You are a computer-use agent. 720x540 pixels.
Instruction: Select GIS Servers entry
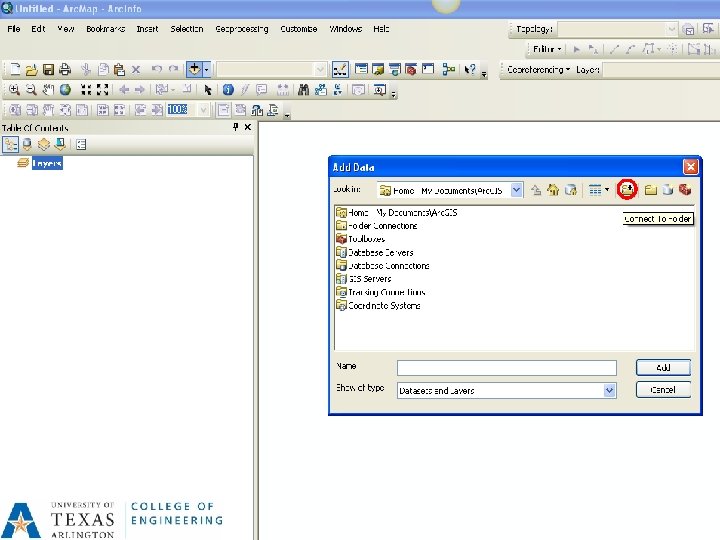pyautogui.click(x=364, y=279)
